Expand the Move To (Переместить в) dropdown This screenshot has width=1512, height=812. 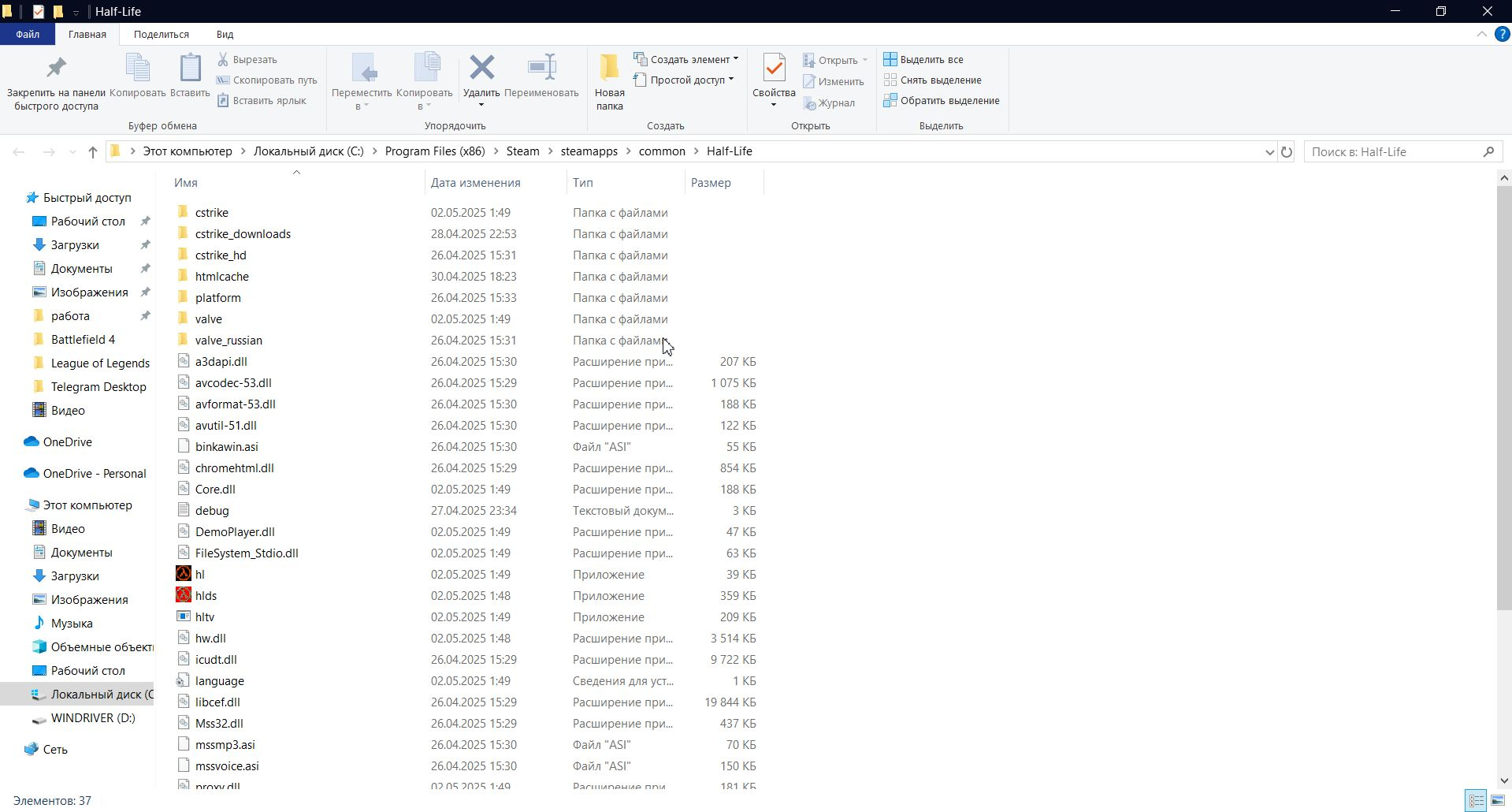[x=362, y=106]
